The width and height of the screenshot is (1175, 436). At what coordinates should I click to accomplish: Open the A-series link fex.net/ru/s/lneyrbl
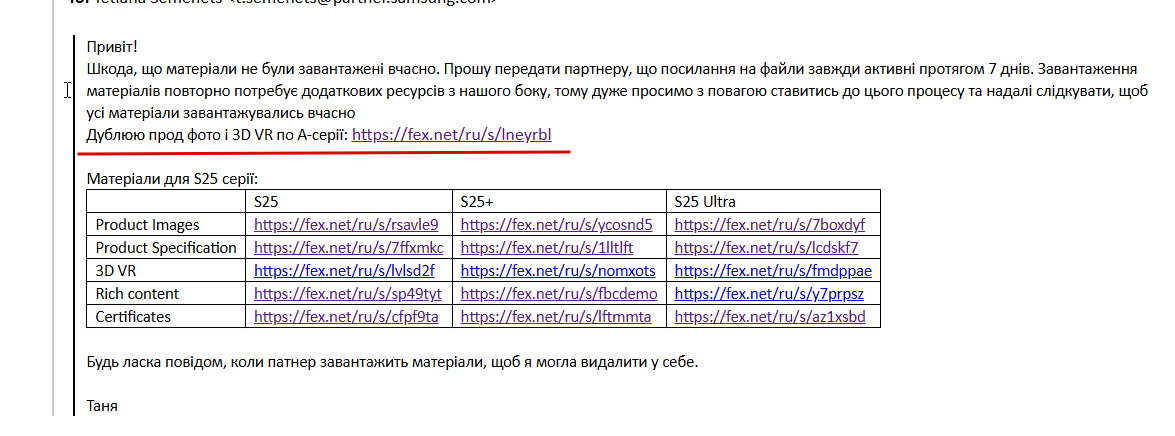452,135
